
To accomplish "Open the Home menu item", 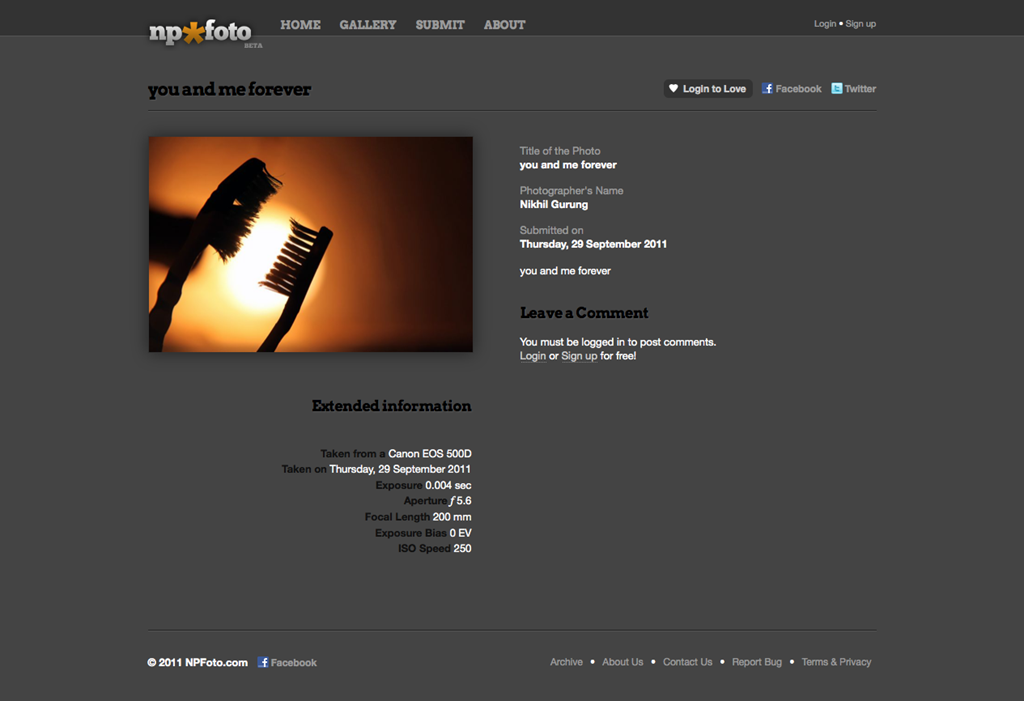I will click(x=300, y=25).
